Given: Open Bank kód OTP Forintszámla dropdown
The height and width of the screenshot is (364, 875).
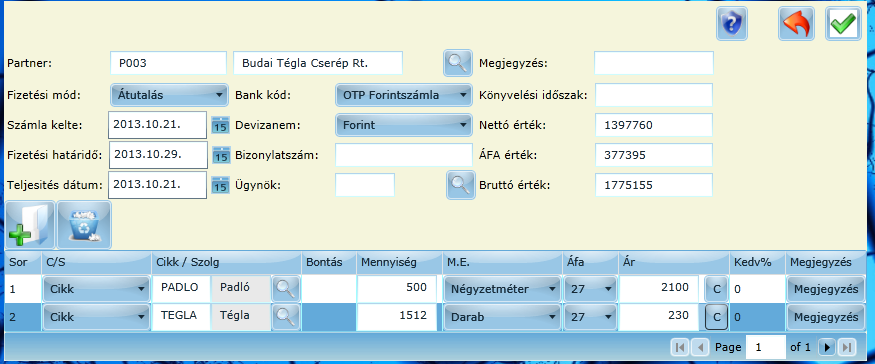Looking at the screenshot, I should point(404,95).
